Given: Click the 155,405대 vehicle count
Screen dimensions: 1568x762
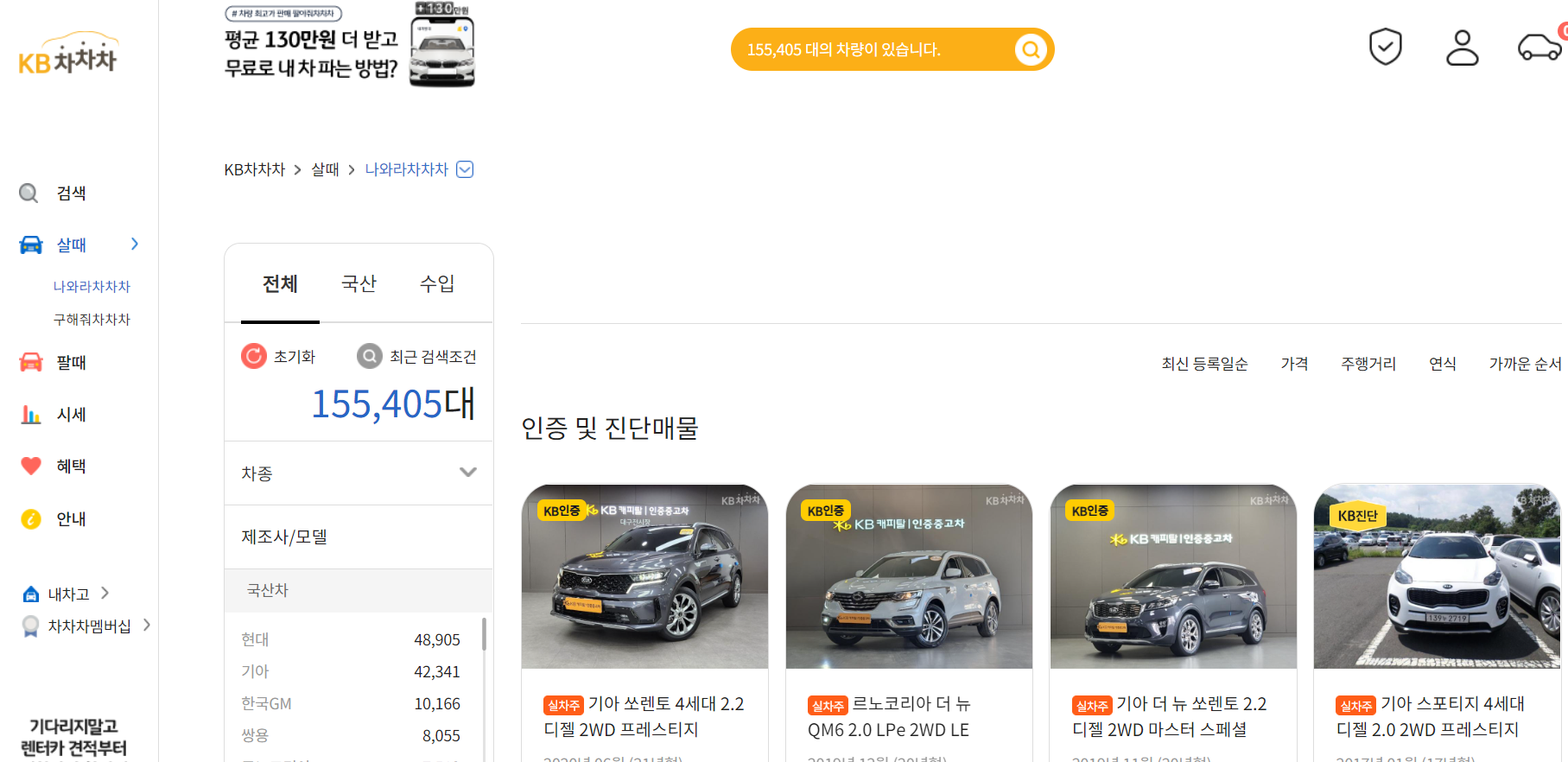Looking at the screenshot, I should (x=393, y=403).
